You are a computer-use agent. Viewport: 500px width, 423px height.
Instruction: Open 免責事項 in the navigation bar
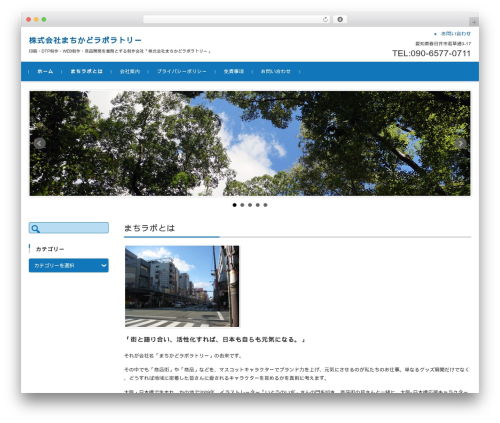234,71
